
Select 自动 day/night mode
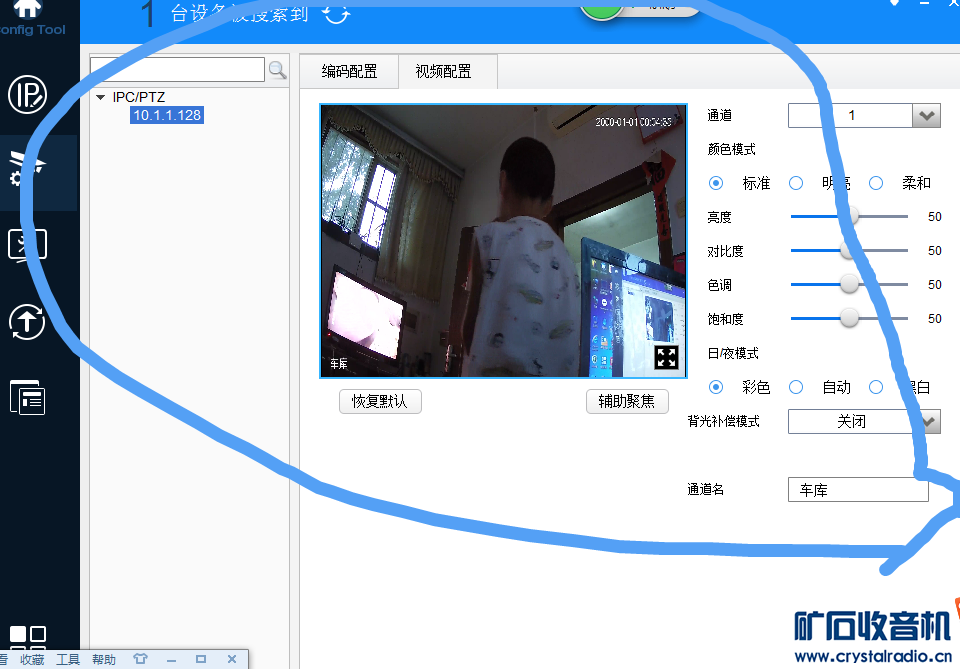pos(796,387)
